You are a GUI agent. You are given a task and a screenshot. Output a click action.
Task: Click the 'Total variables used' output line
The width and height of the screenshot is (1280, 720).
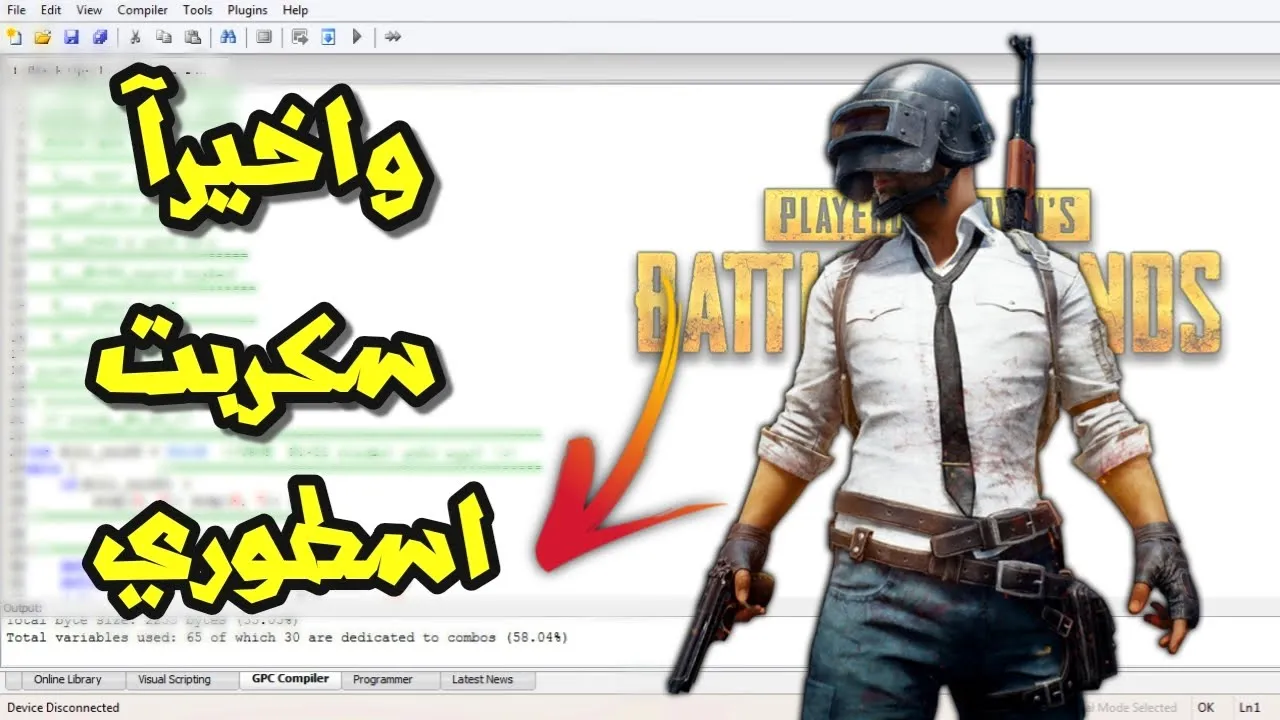tap(287, 637)
